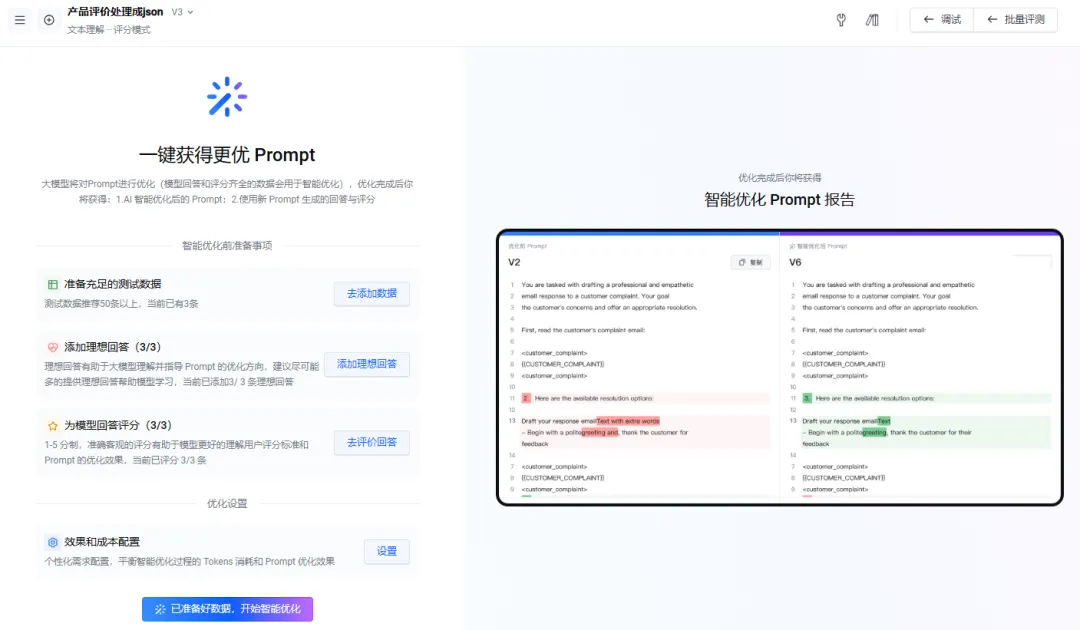
Task: Click the sparkle optimization logo above 一键获得更优 Prompt
Action: coord(227,97)
